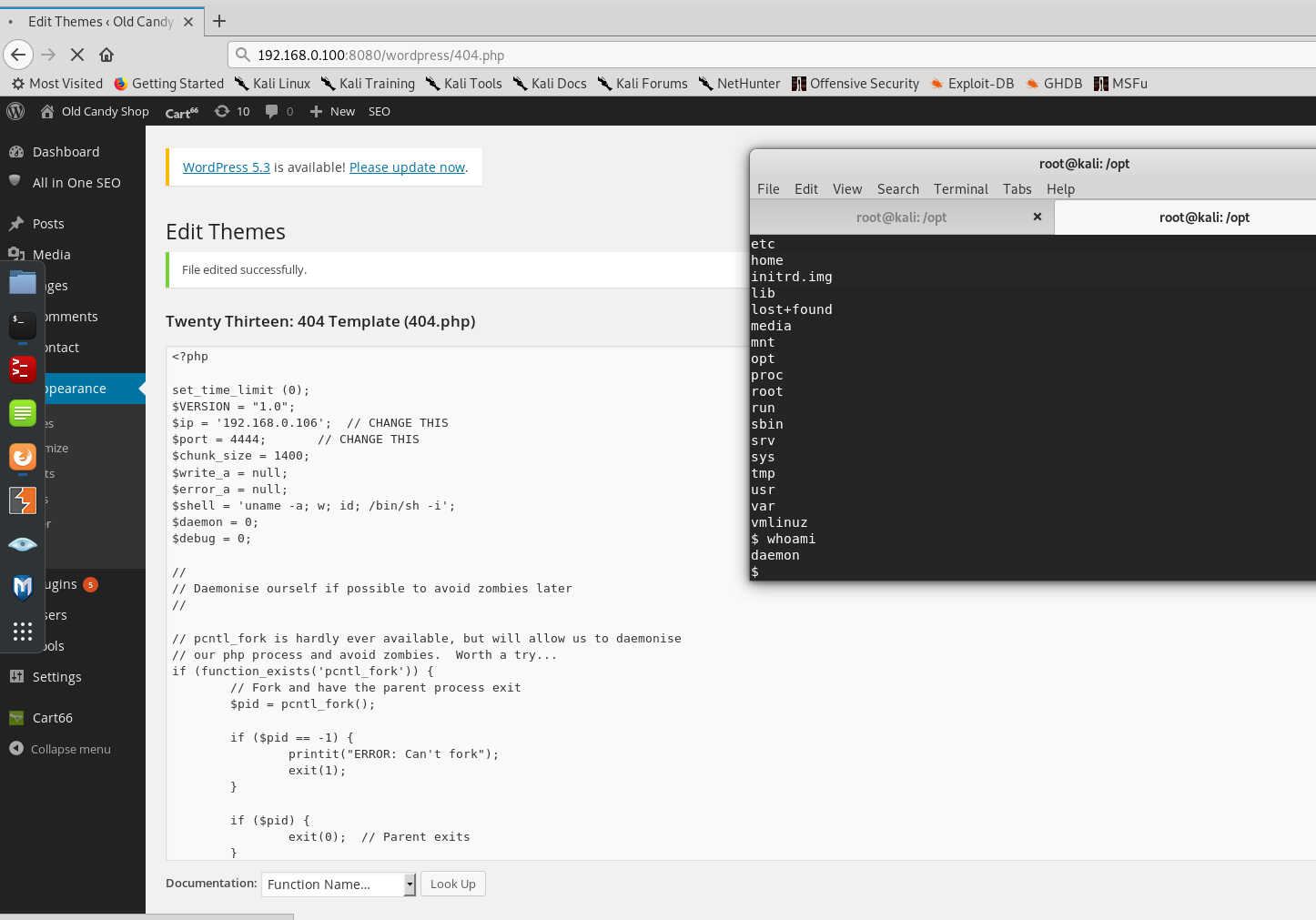Open eye icon application in dock
The width and height of the screenshot is (1316, 920).
[23, 544]
